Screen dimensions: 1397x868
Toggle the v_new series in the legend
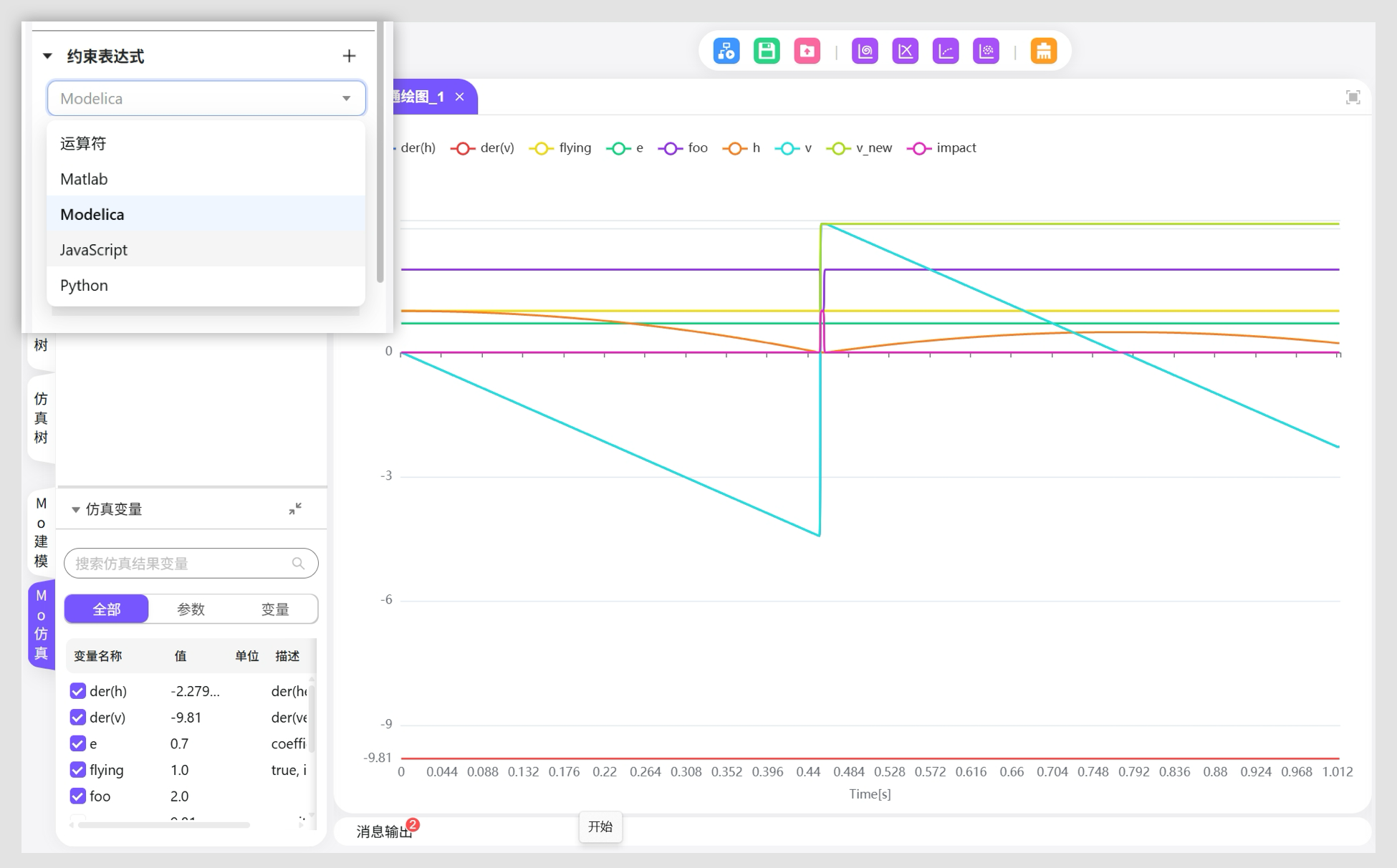click(859, 148)
